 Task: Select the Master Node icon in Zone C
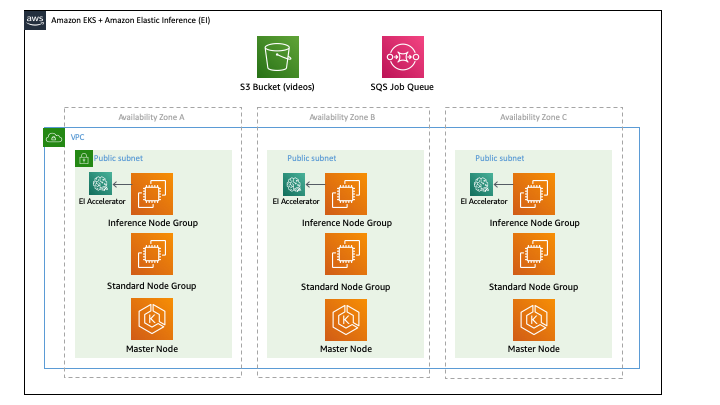click(x=534, y=320)
